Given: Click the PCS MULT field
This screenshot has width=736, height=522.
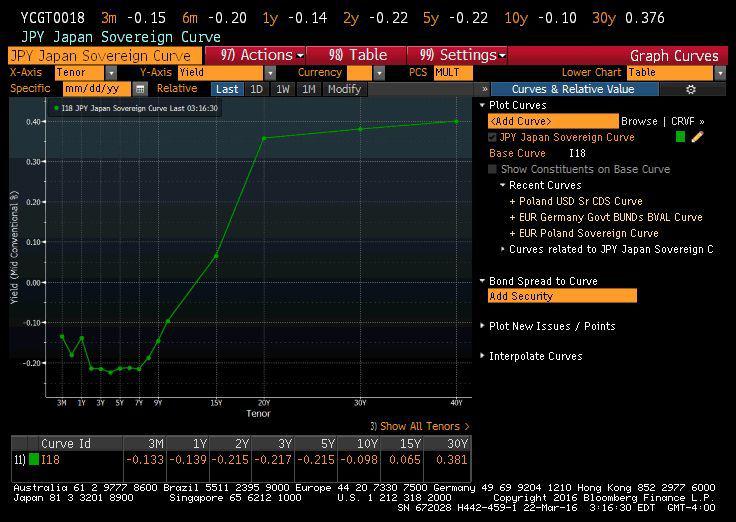Looking at the screenshot, I should (453, 73).
